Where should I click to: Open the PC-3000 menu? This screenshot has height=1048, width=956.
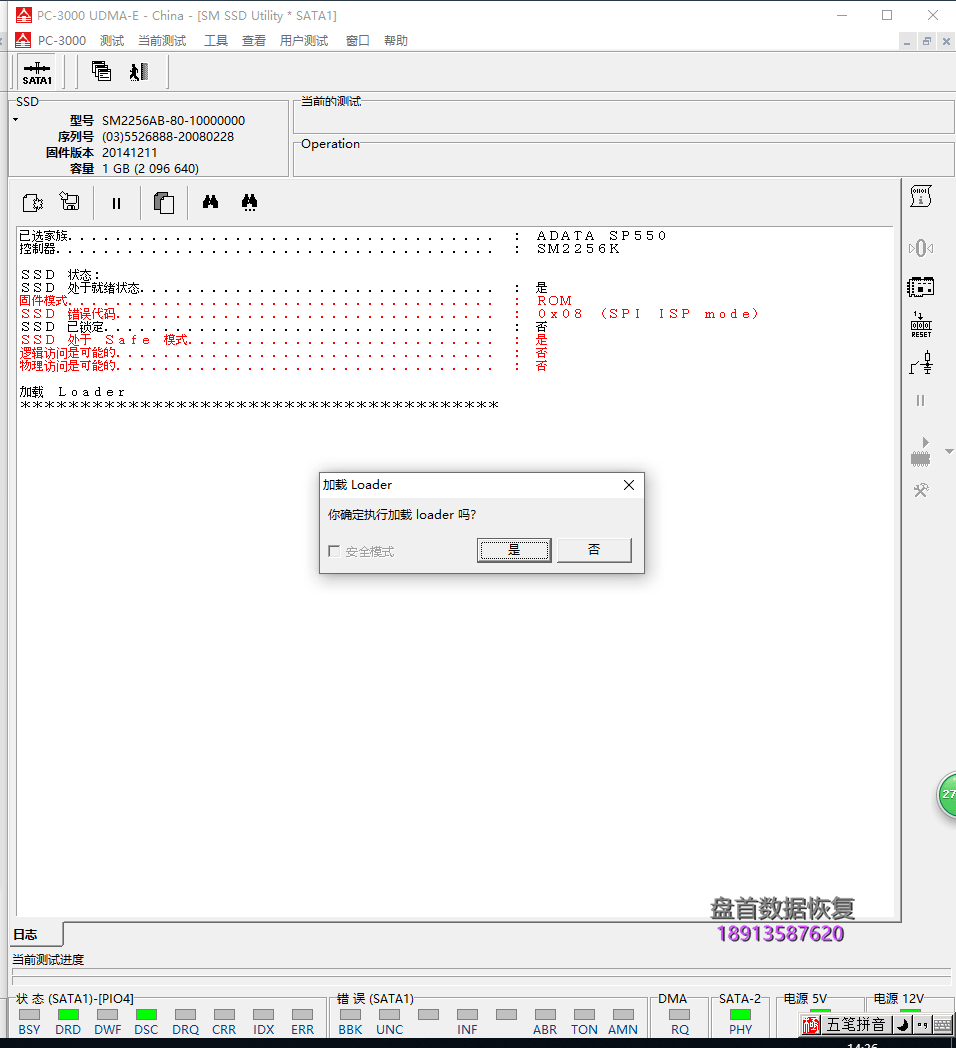(62, 41)
